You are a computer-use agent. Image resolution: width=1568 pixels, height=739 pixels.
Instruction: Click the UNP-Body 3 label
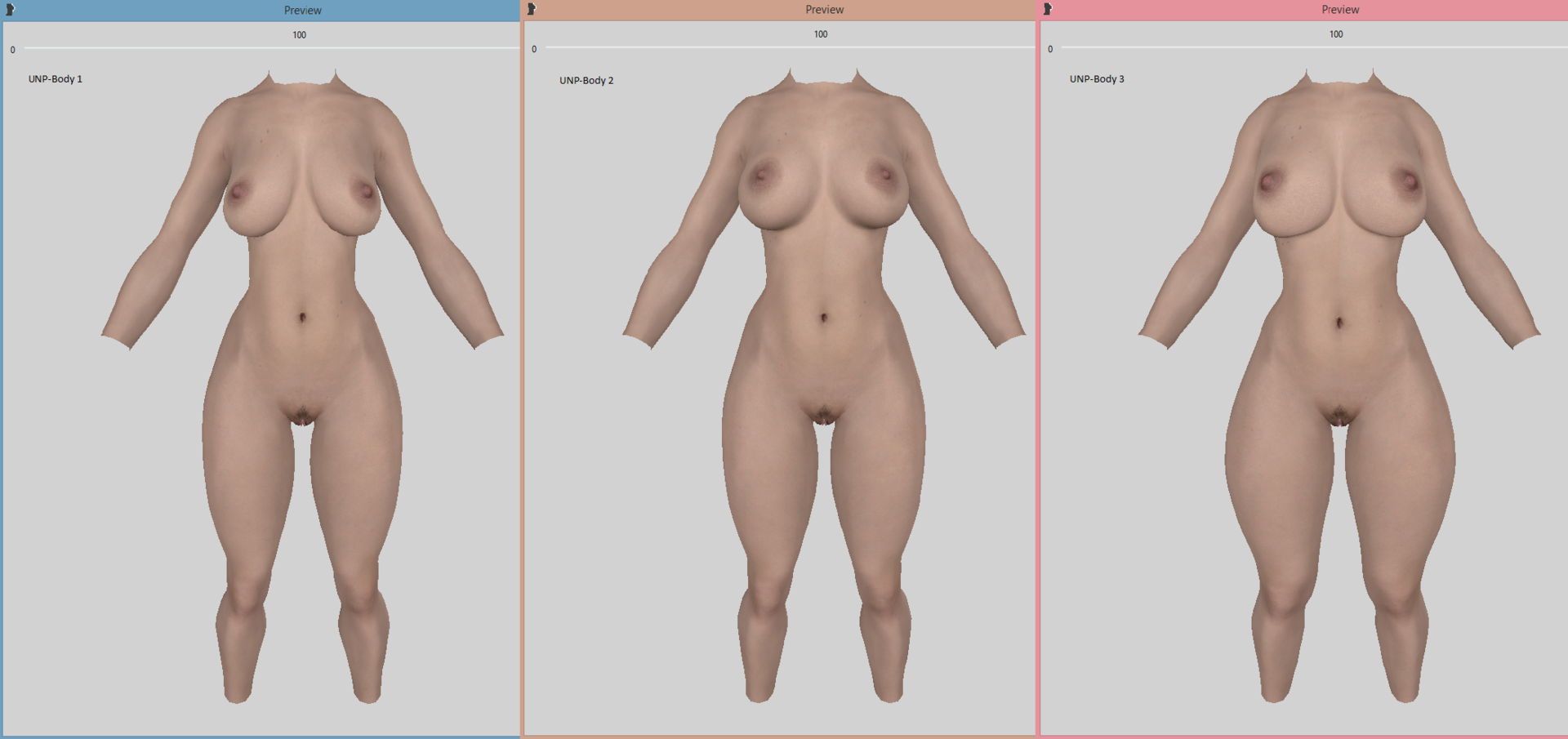click(x=1097, y=79)
